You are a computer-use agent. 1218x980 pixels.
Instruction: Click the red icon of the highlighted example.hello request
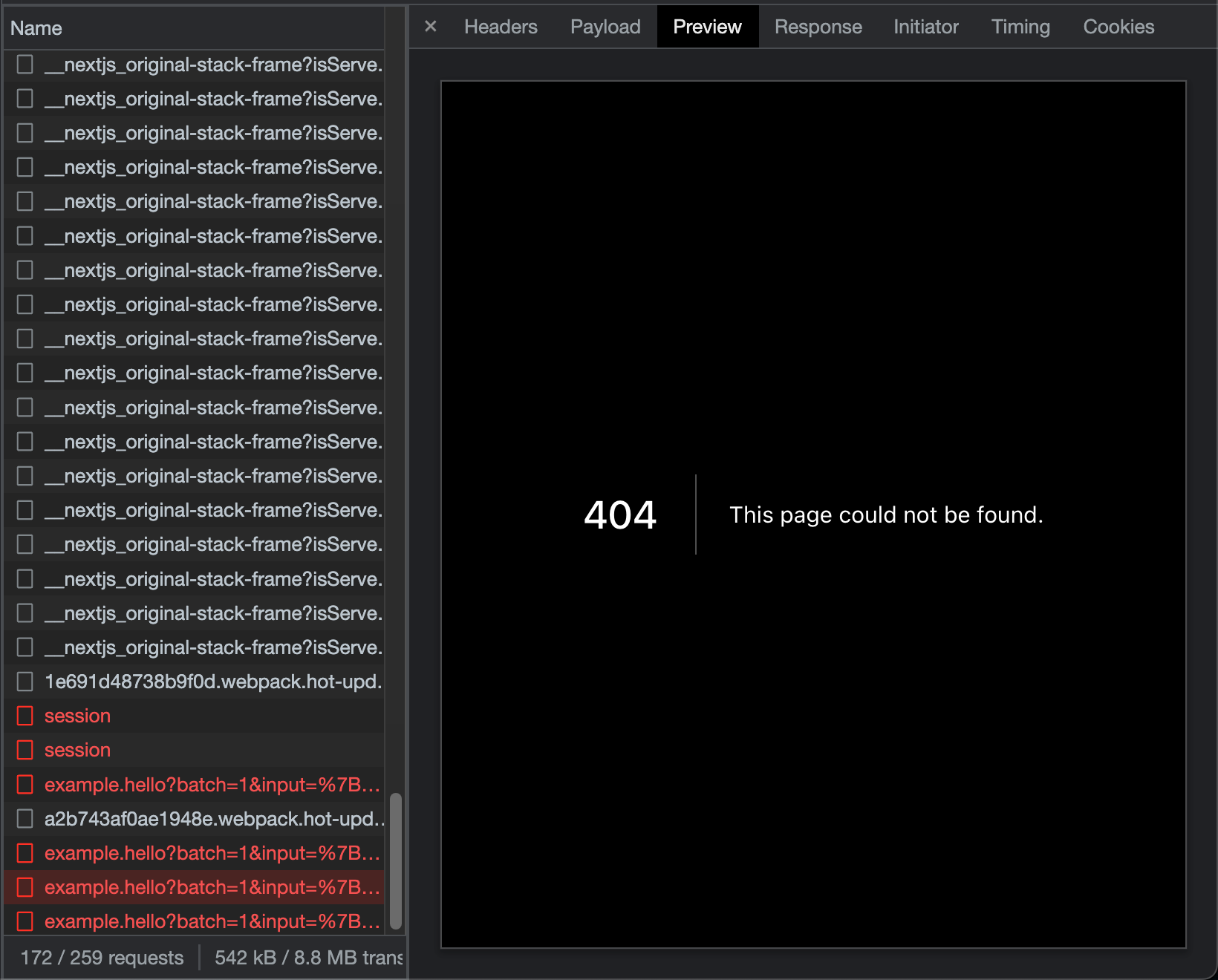[25, 887]
